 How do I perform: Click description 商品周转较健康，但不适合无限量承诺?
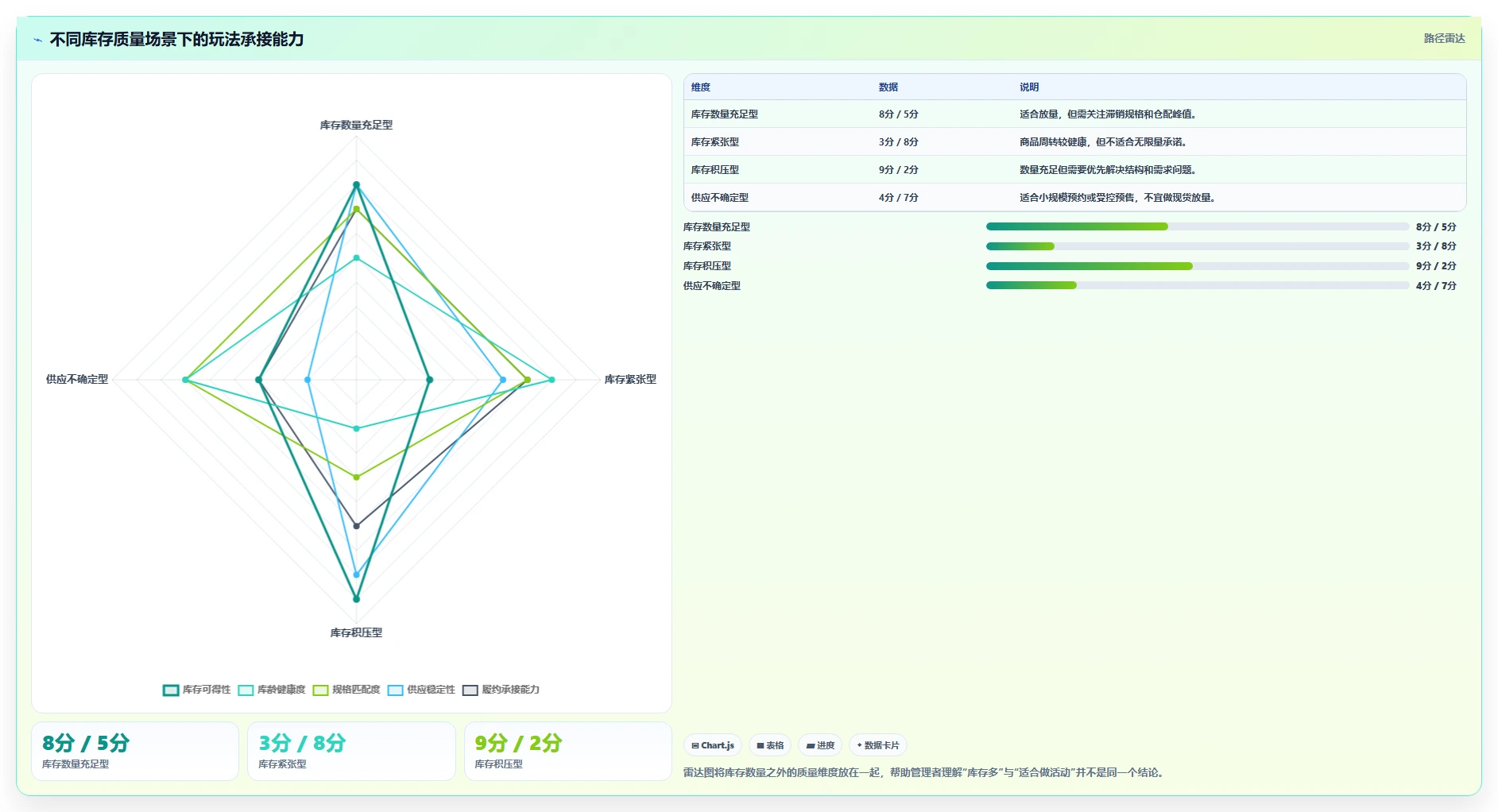coord(1103,142)
